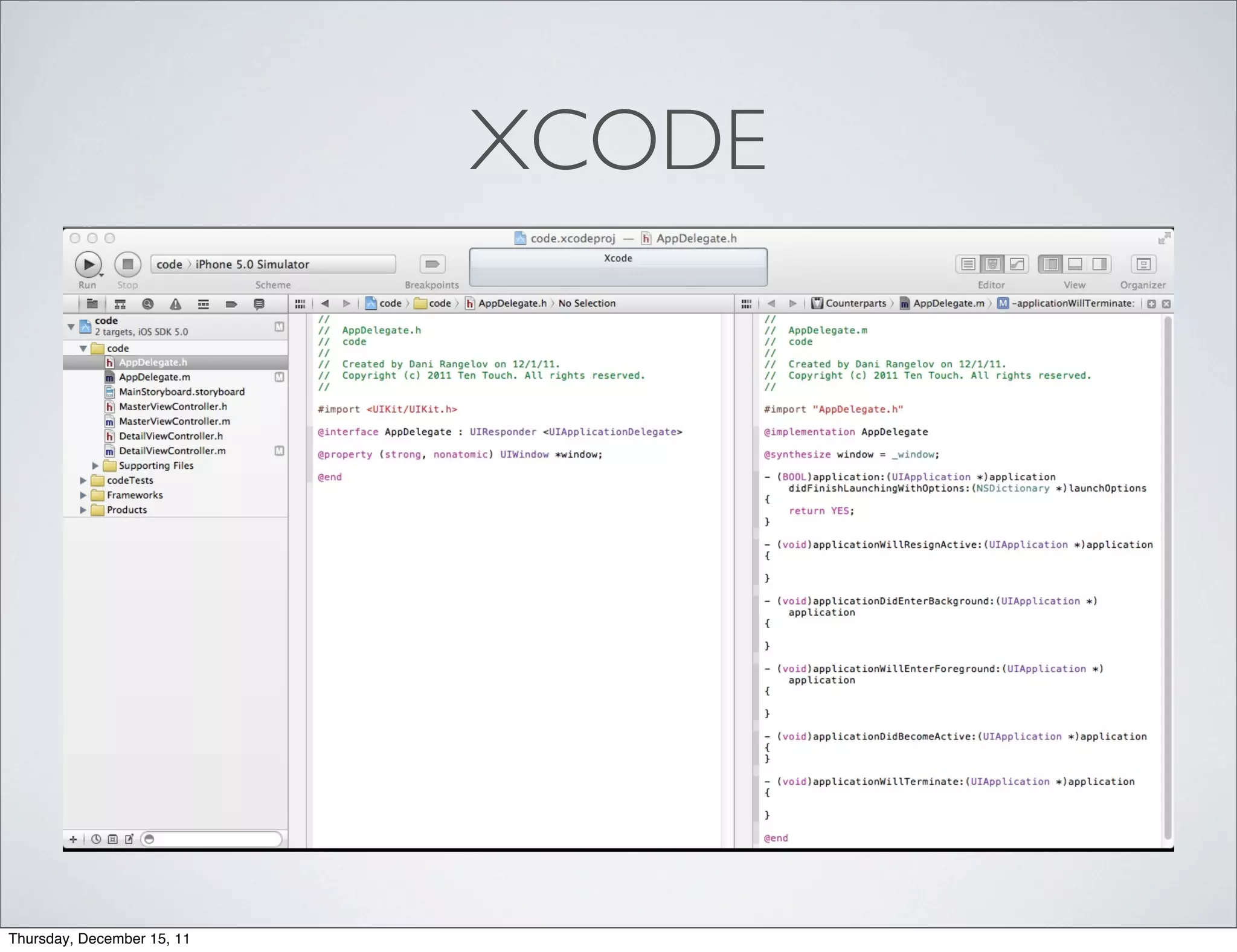Enter full screen with window corner arrows
Viewport: 1237px width, 952px height.
coord(1164,238)
